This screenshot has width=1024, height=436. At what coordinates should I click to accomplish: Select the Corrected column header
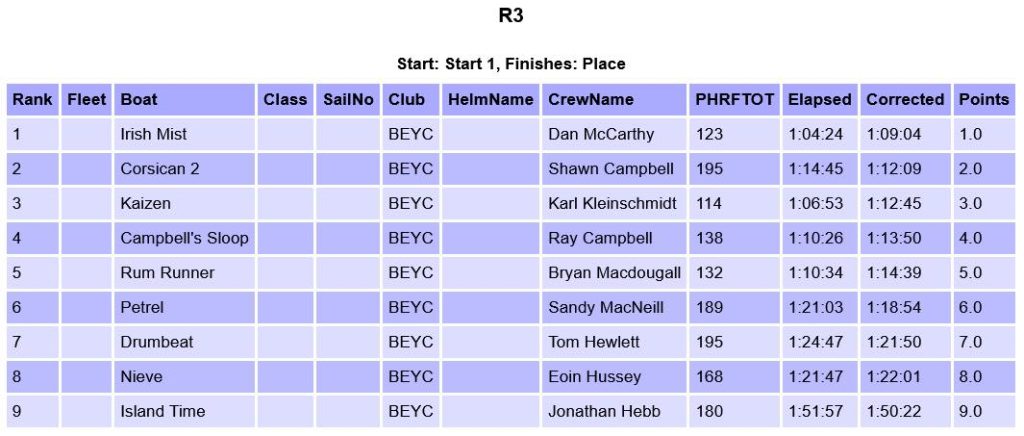click(x=904, y=100)
